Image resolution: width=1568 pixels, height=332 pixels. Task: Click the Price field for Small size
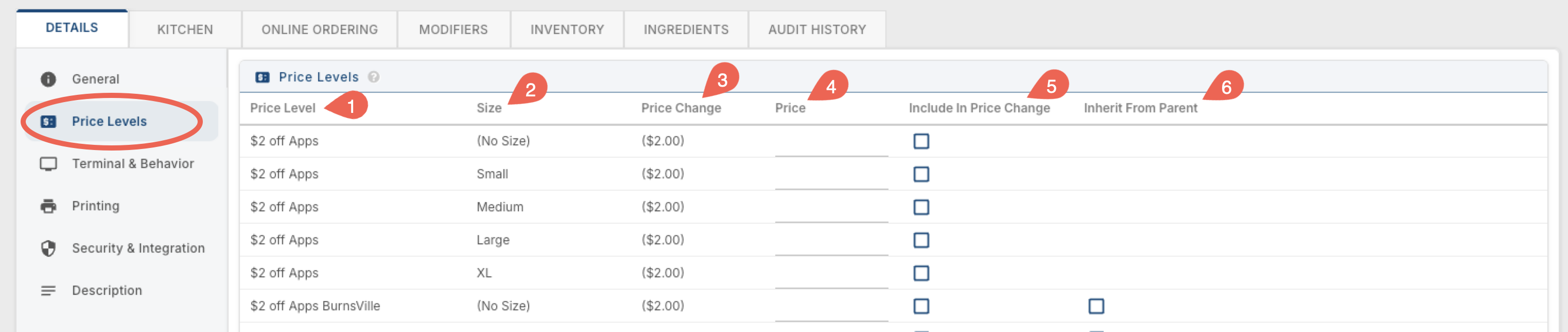[831, 175]
